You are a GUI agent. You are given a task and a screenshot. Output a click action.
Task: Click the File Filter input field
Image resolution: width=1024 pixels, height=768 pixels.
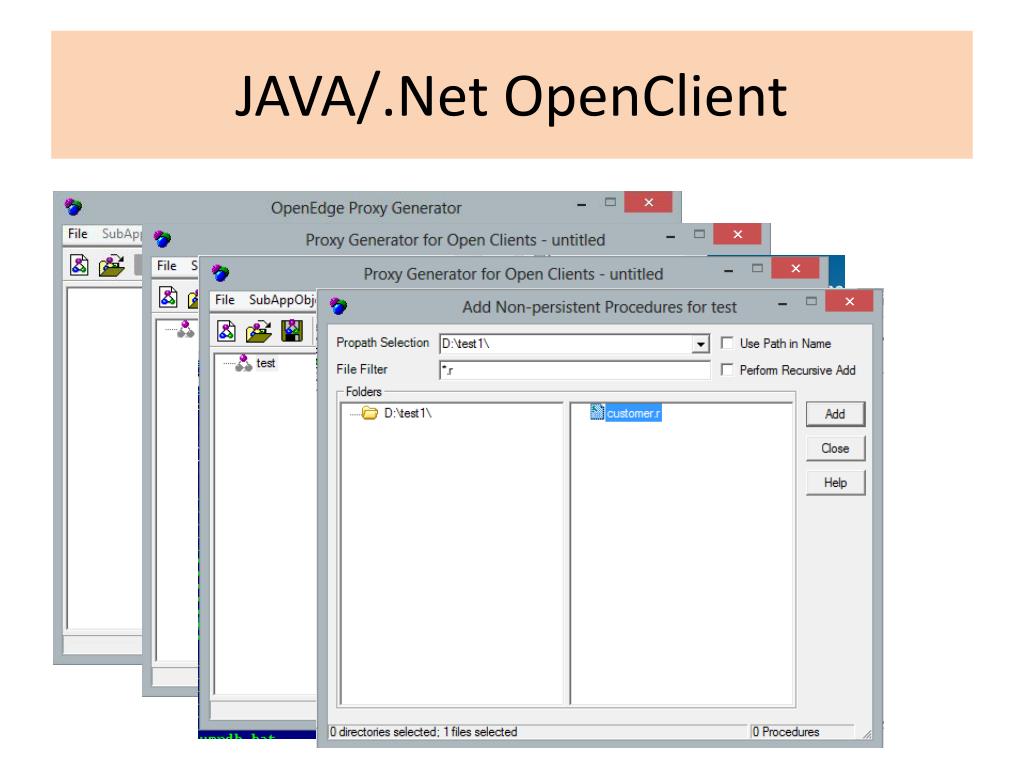pyautogui.click(x=575, y=370)
